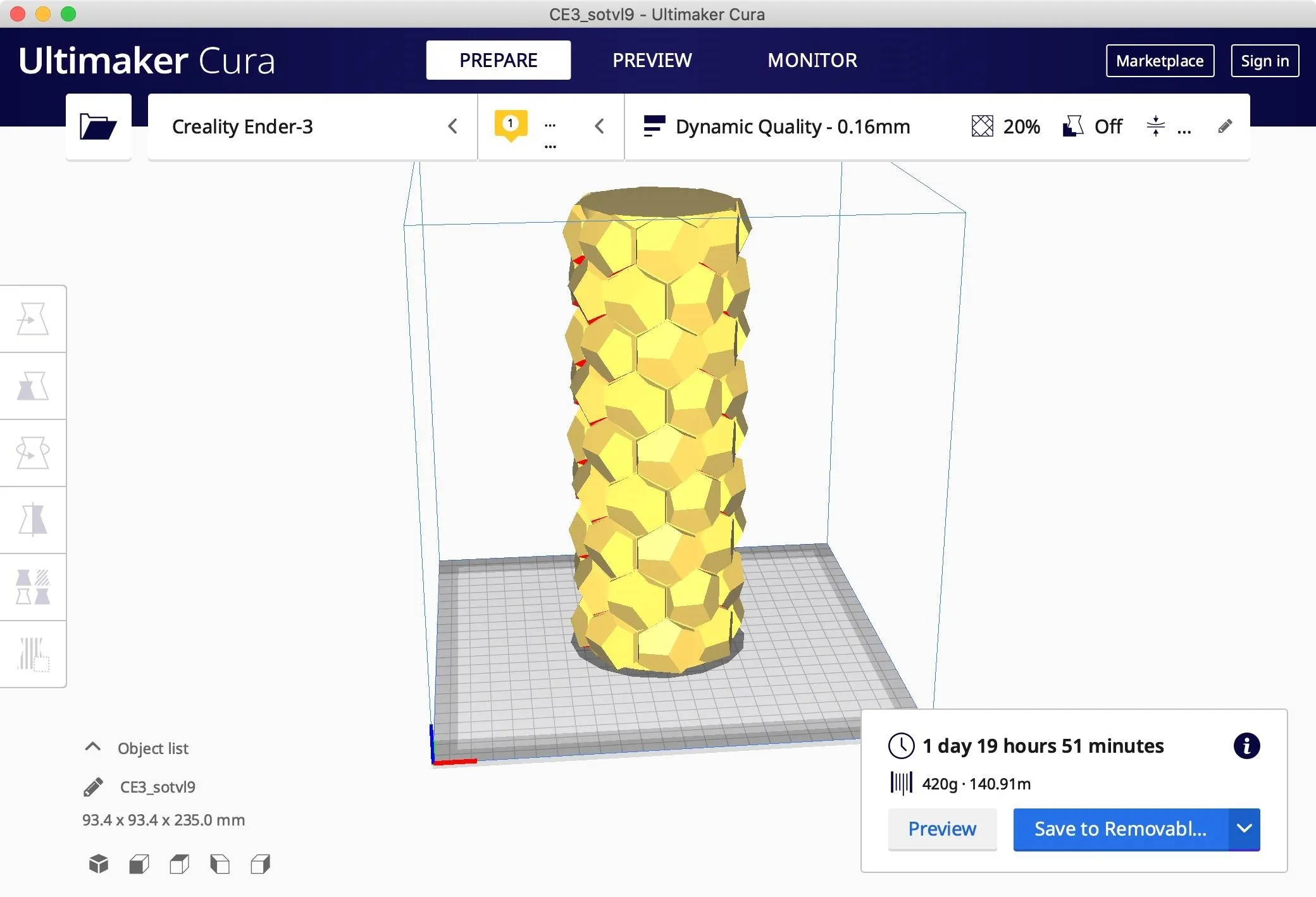The height and width of the screenshot is (897, 1316).
Task: Click the 20% infill value
Action: tap(1021, 127)
